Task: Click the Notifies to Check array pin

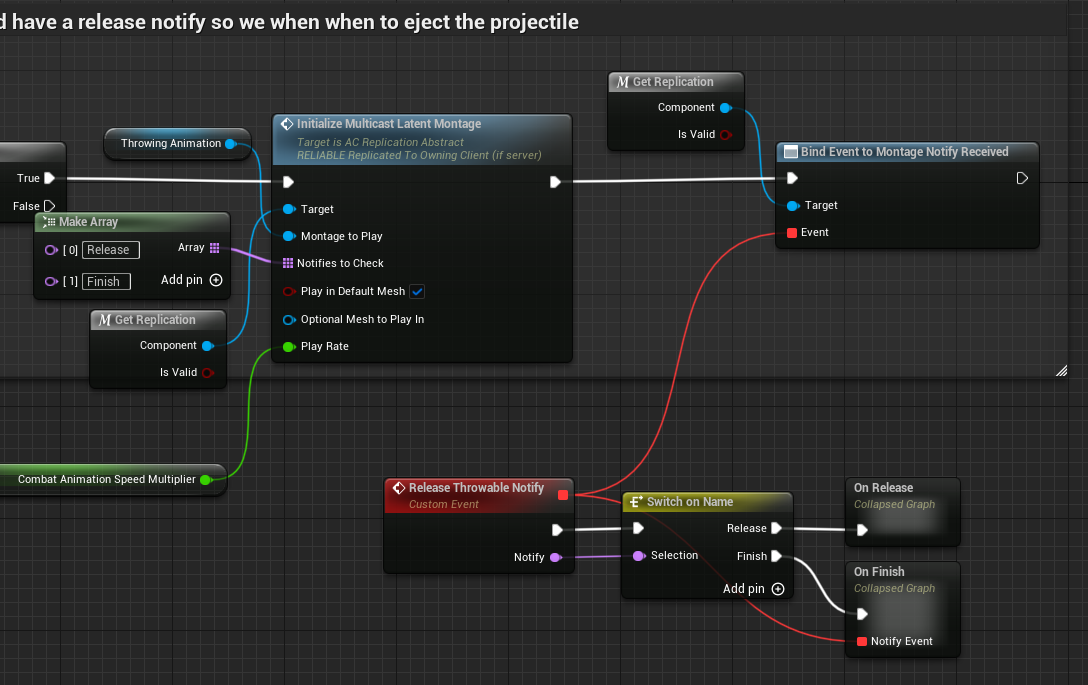Action: pos(288,263)
